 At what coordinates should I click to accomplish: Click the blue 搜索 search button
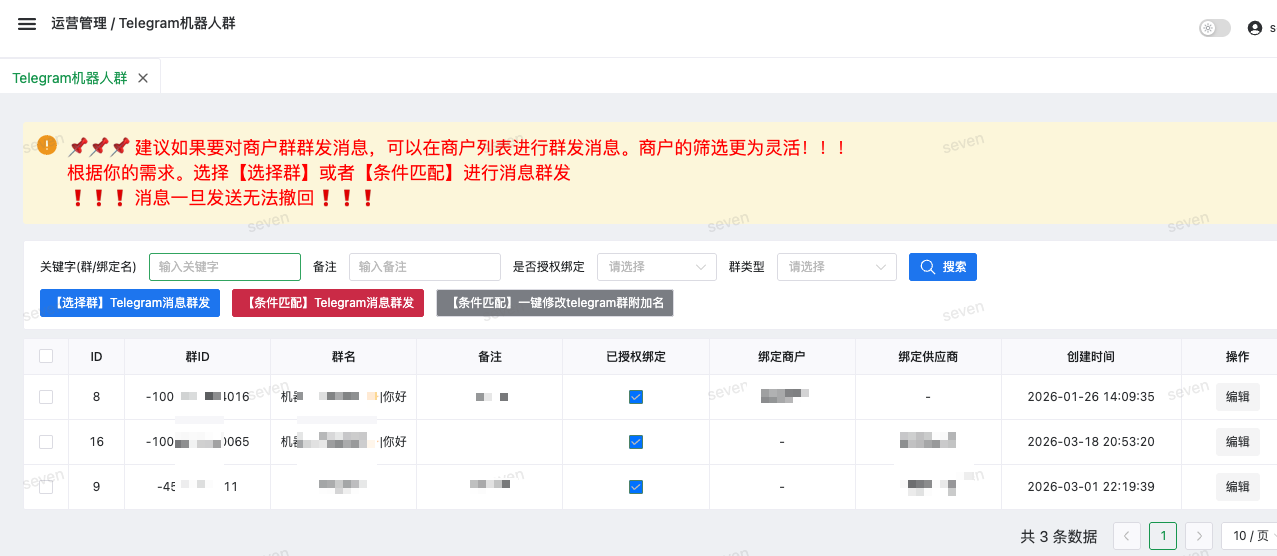click(943, 267)
